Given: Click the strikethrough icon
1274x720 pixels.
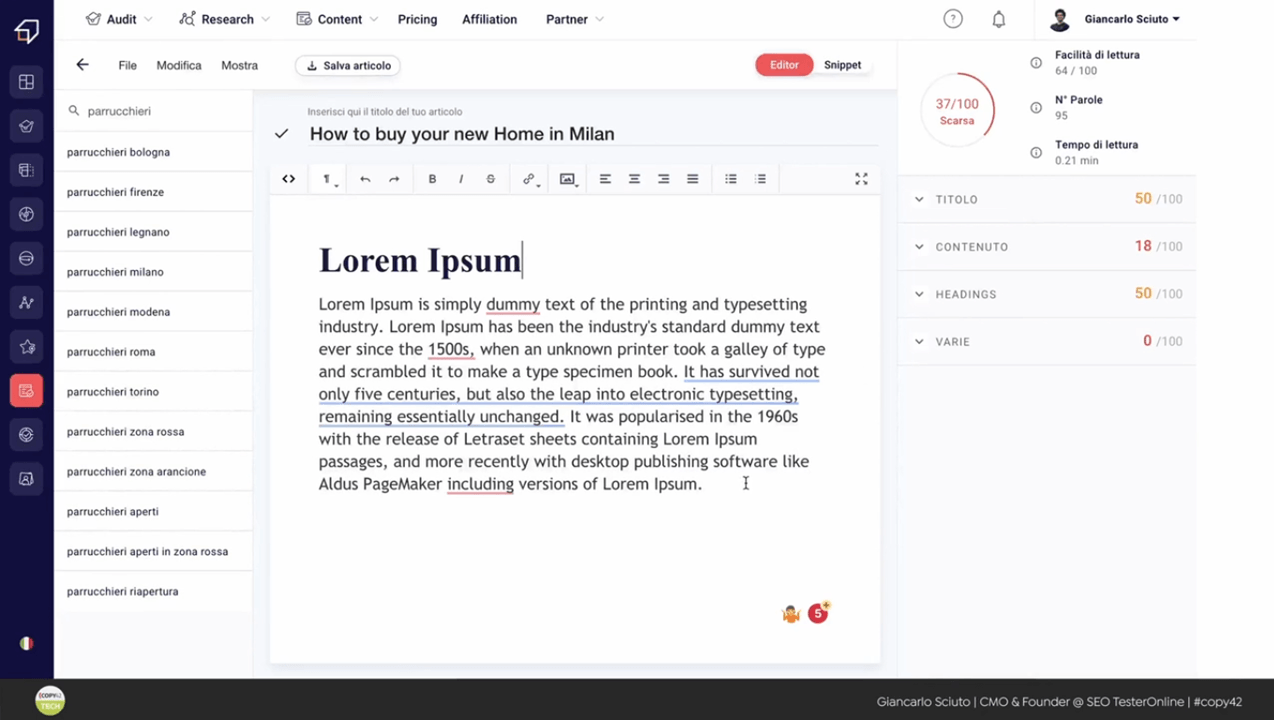Looking at the screenshot, I should [490, 179].
